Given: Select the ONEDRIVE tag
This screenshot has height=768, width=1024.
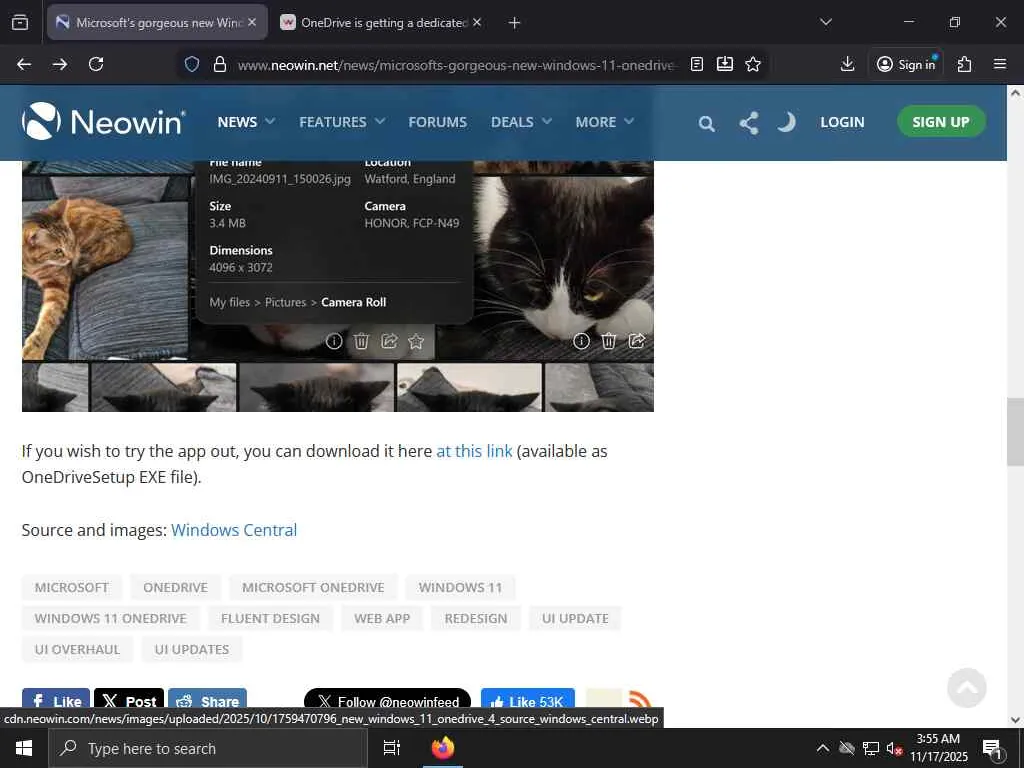Looking at the screenshot, I should [175, 587].
